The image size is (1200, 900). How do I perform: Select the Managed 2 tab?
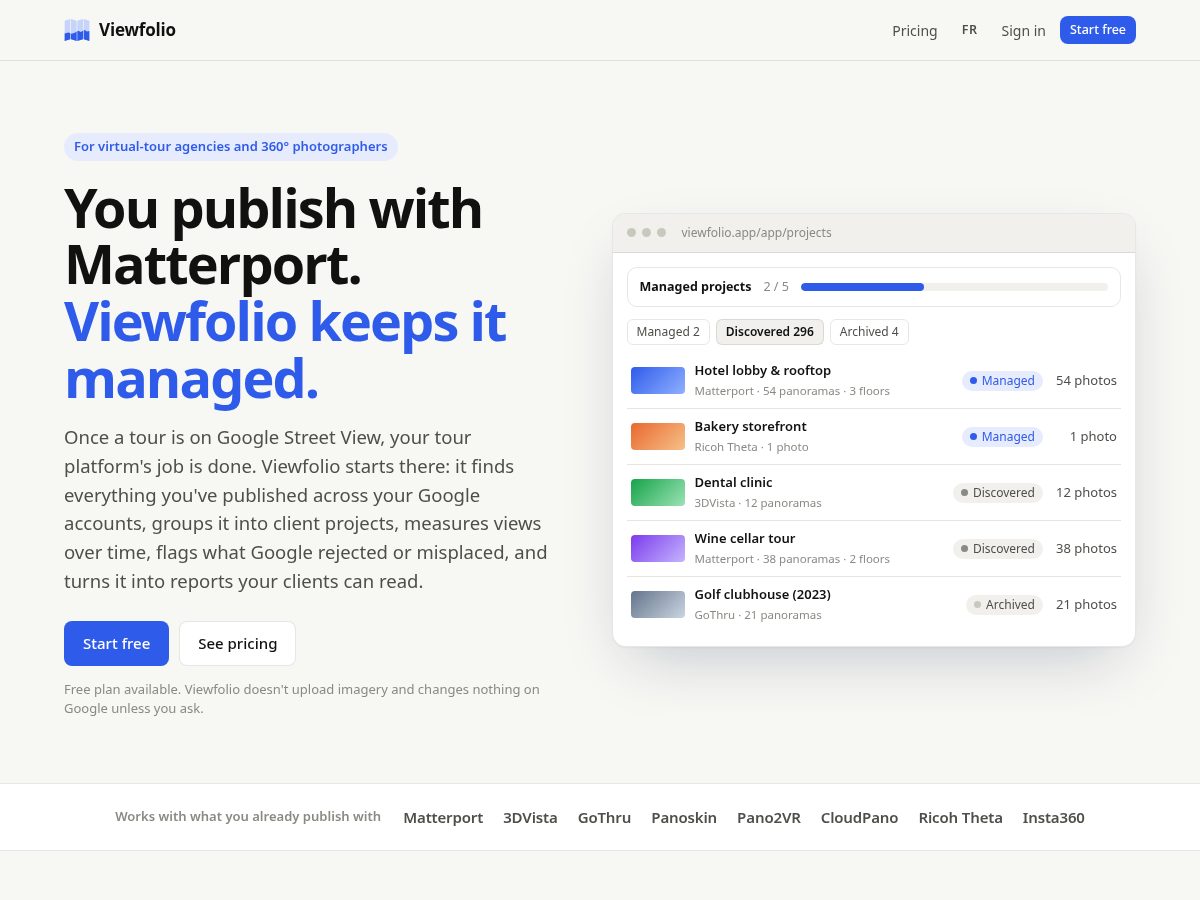(668, 332)
